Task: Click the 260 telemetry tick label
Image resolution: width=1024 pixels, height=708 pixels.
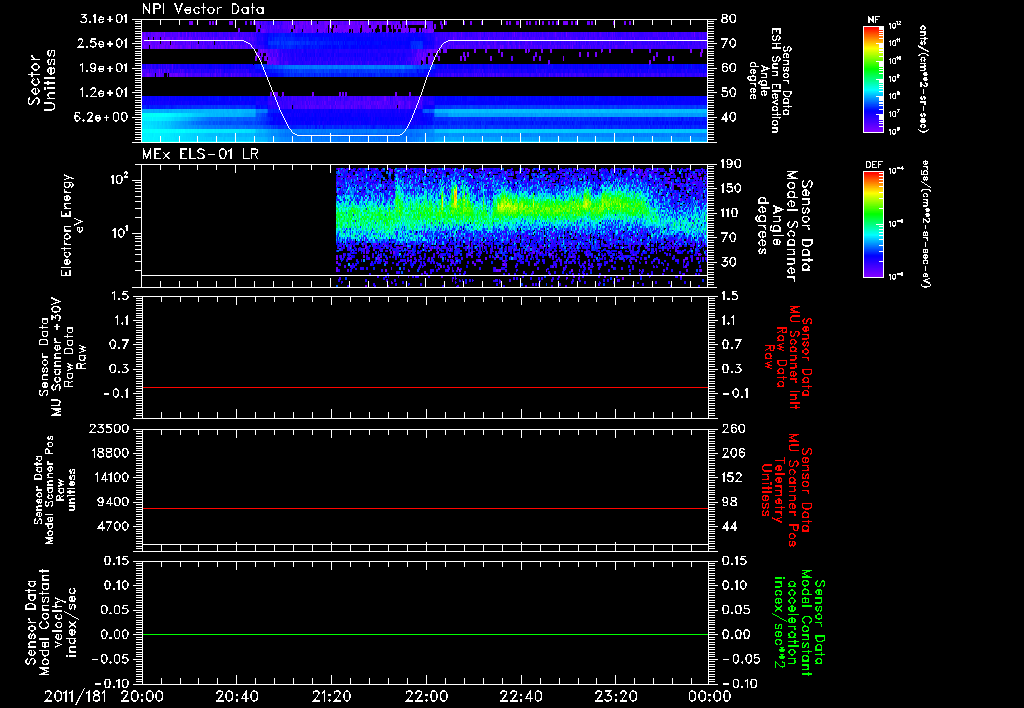Action: click(731, 428)
